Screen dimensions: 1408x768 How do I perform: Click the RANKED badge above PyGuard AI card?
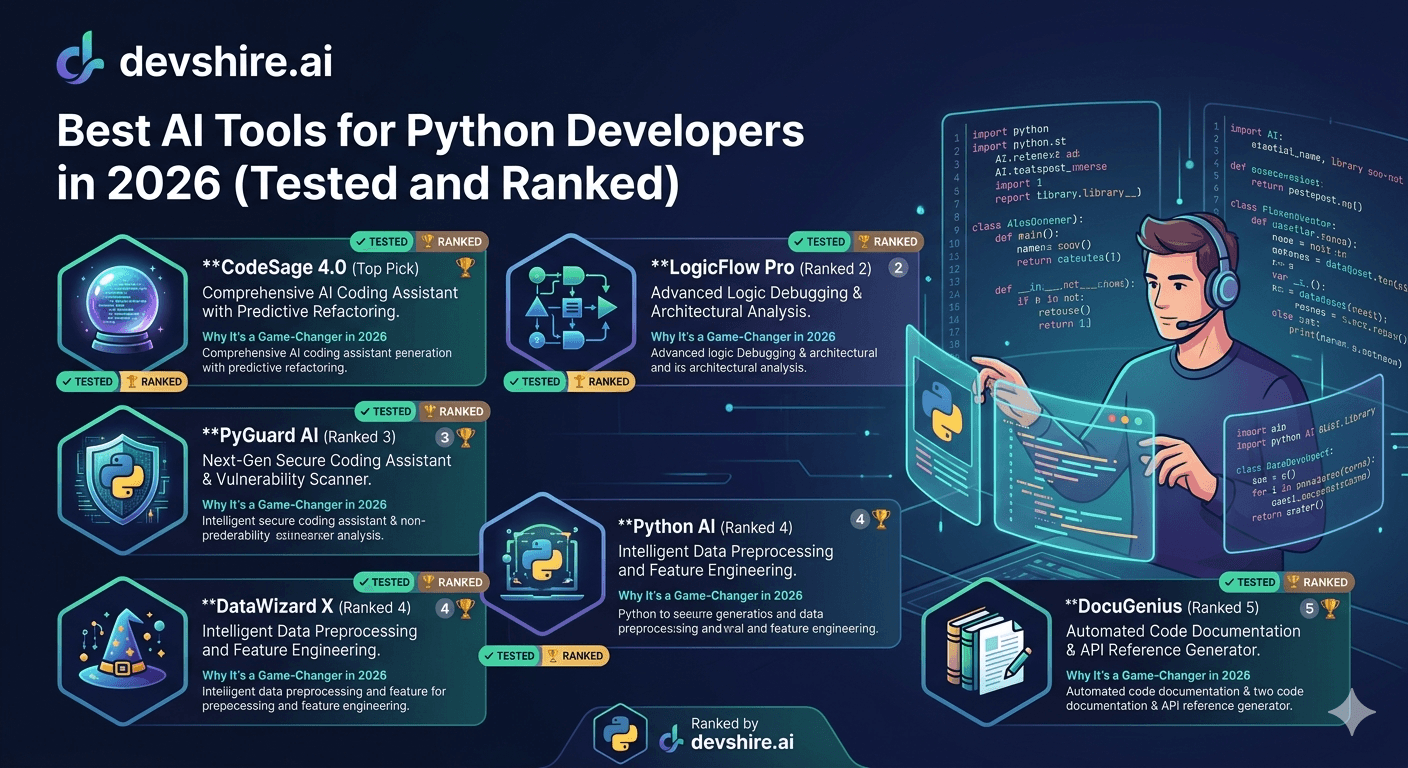point(453,411)
